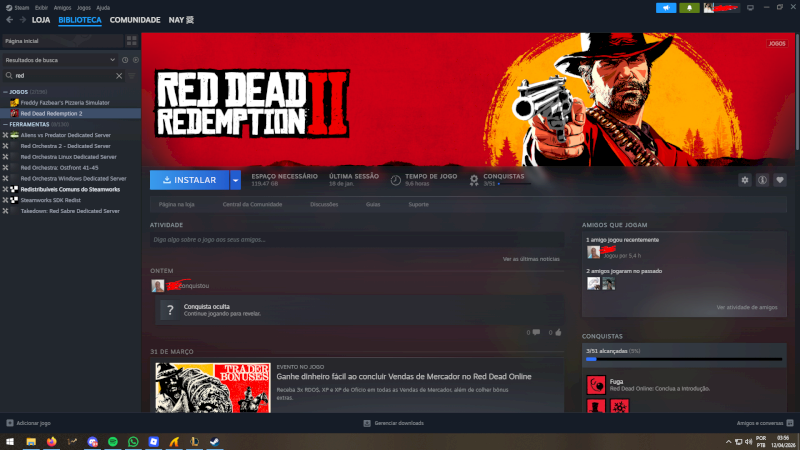Click the Tempo de Jogo clock icon
This screenshot has height=450, width=800.
pyautogui.click(x=395, y=180)
